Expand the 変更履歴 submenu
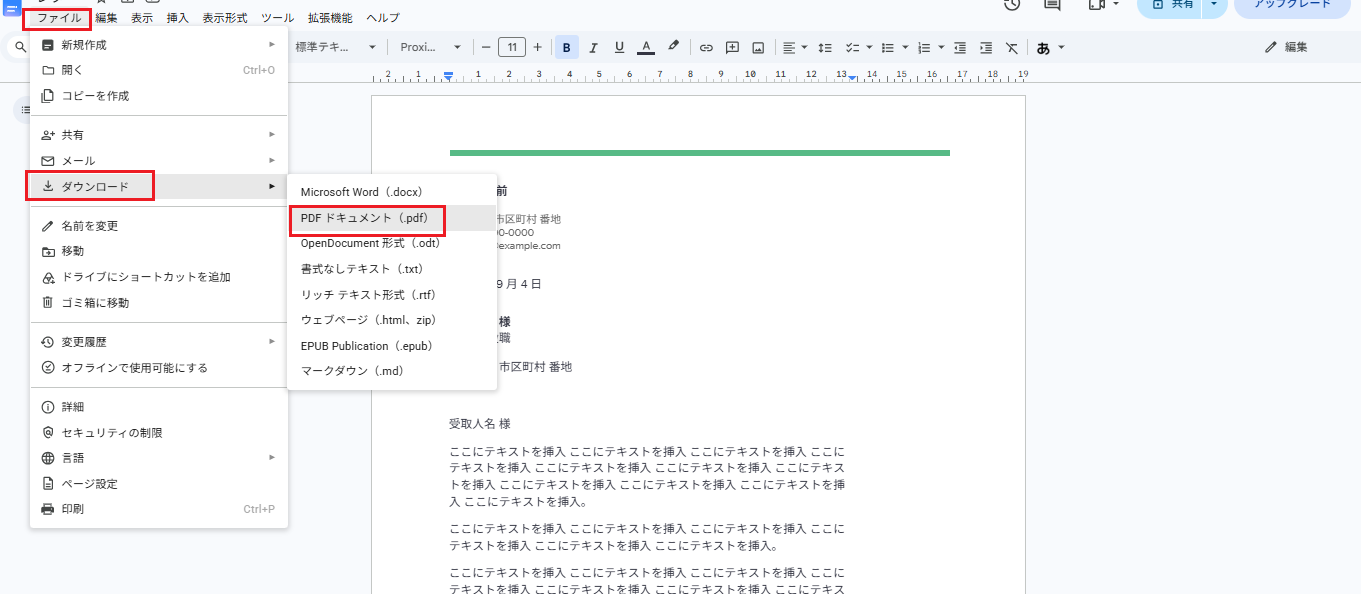 click(159, 342)
